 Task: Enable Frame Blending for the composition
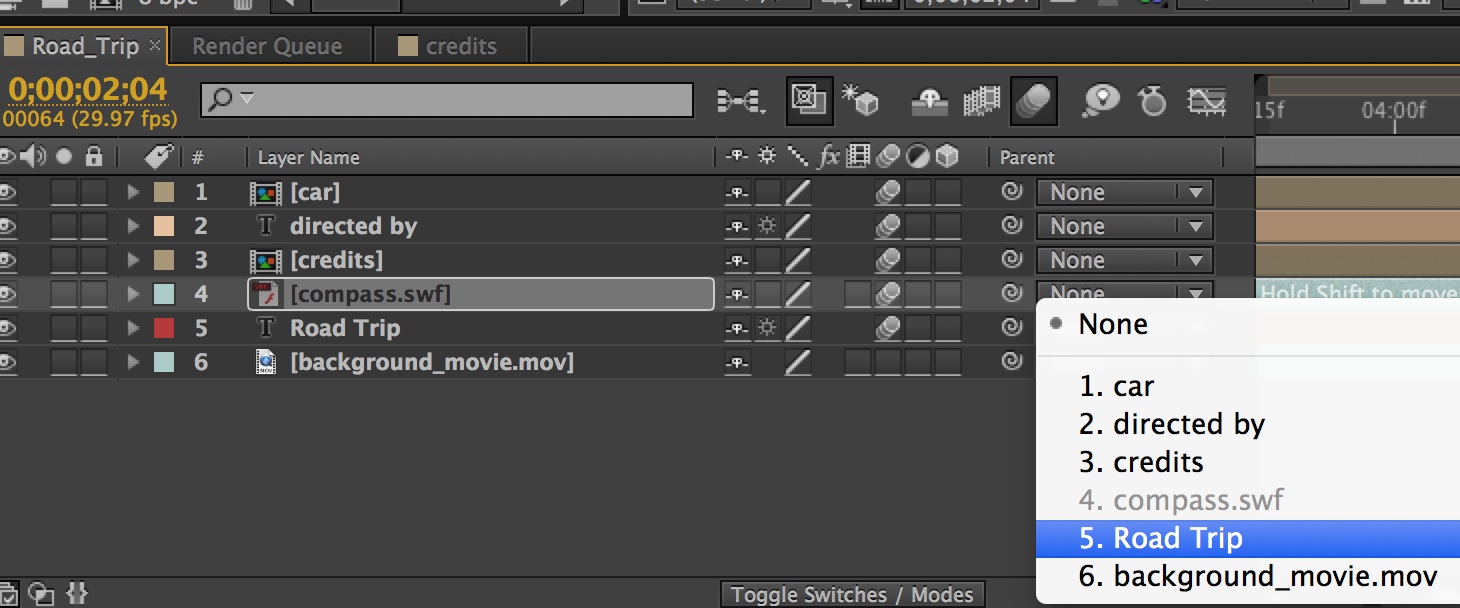pyautogui.click(x=981, y=100)
